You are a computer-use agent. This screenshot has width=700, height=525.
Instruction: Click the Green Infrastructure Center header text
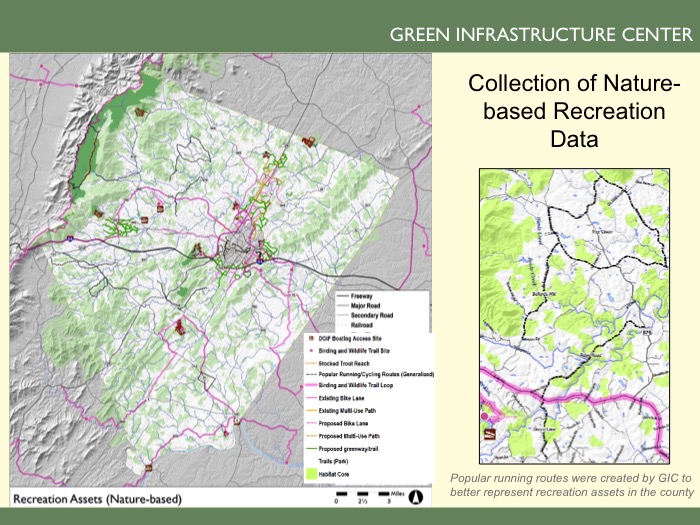pos(538,35)
